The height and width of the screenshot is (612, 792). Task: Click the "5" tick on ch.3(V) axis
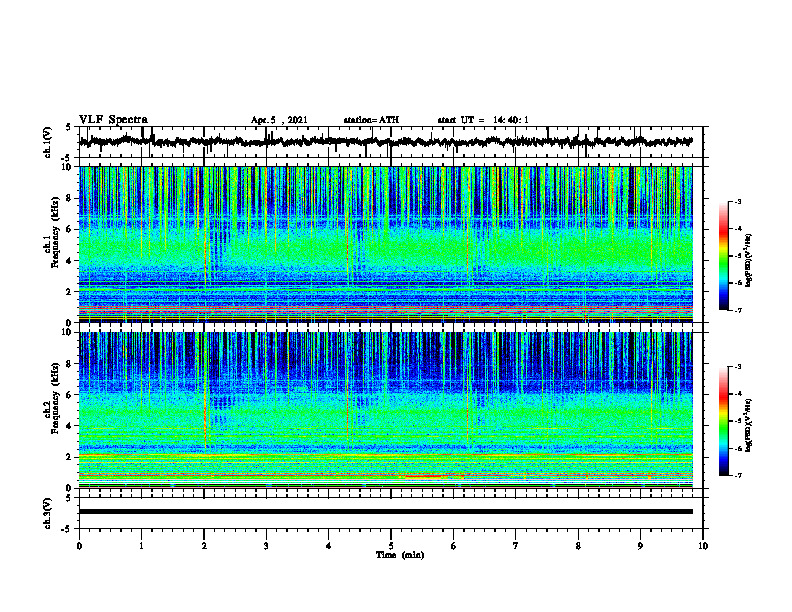pyautogui.click(x=68, y=498)
